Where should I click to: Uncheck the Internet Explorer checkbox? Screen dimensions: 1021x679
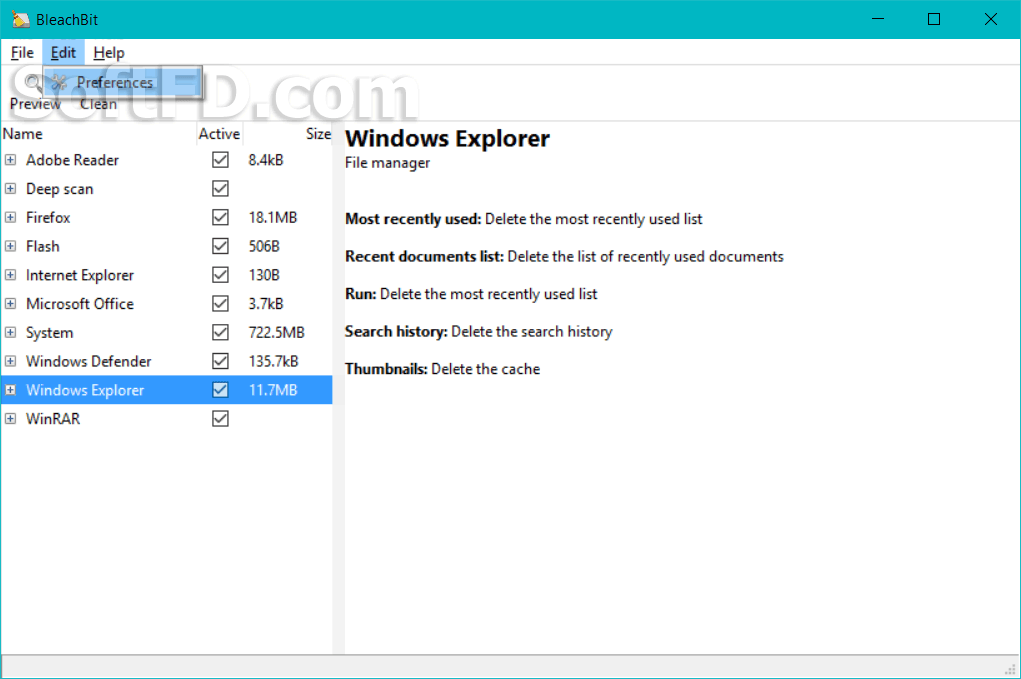point(220,275)
